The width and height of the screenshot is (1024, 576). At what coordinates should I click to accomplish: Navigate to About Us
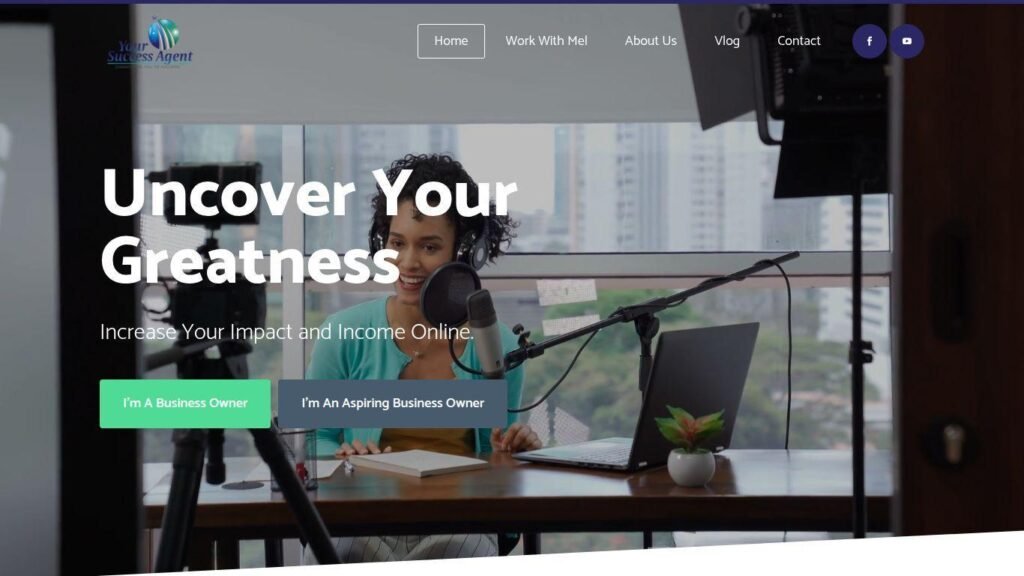point(650,40)
